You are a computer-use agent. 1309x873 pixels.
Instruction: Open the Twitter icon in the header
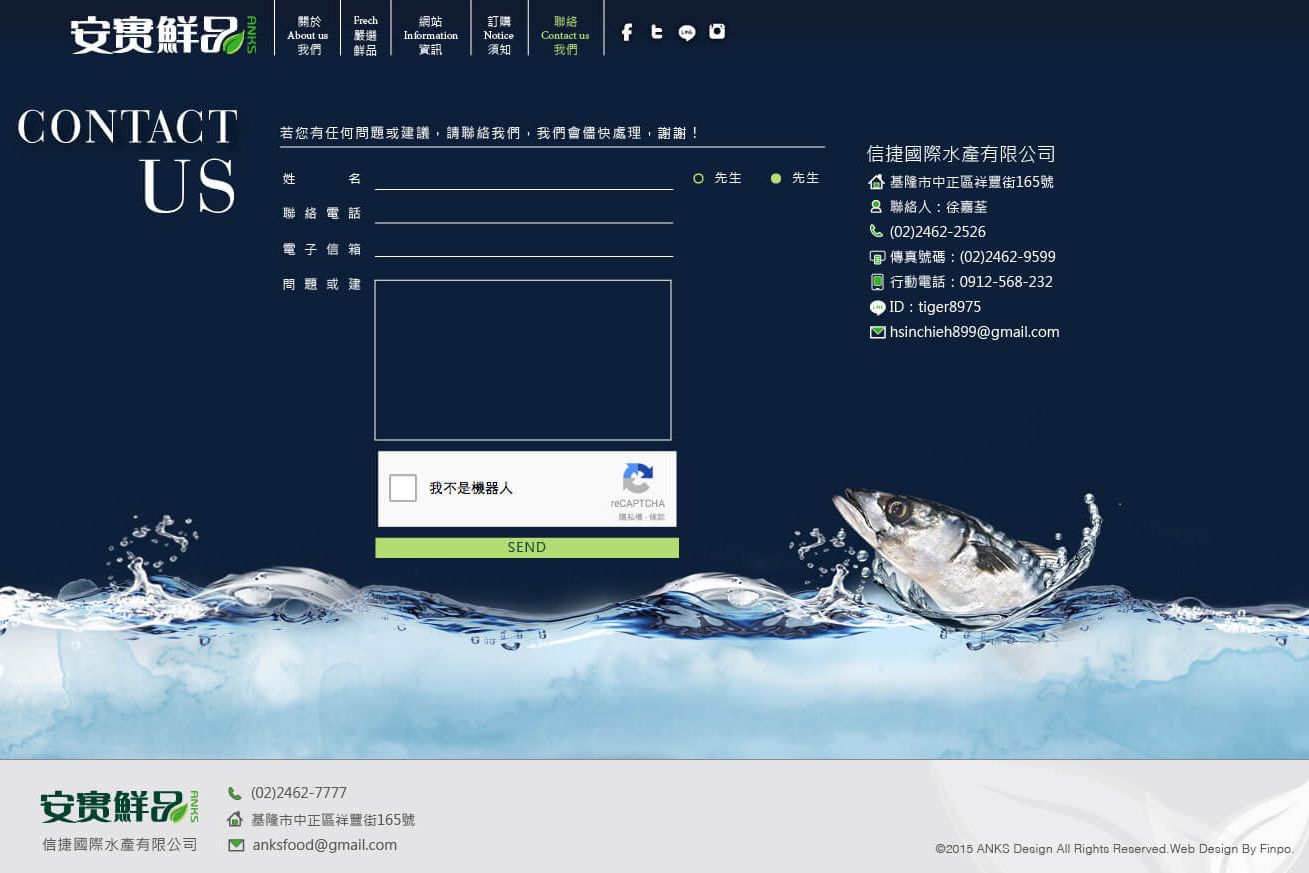point(657,32)
